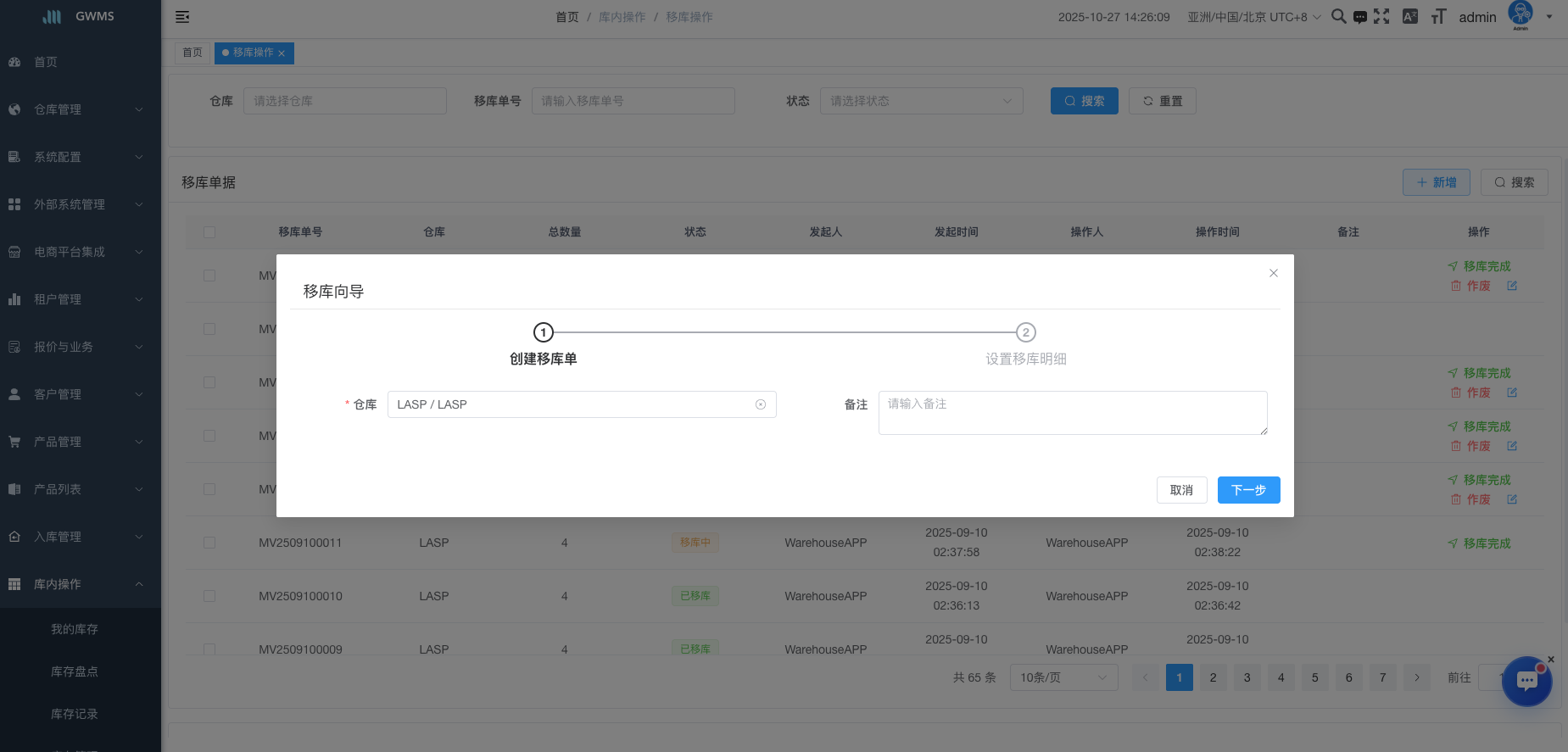Click 移库完成 in row MV2509100011
Image resolution: width=1568 pixels, height=752 pixels.
point(1479,543)
